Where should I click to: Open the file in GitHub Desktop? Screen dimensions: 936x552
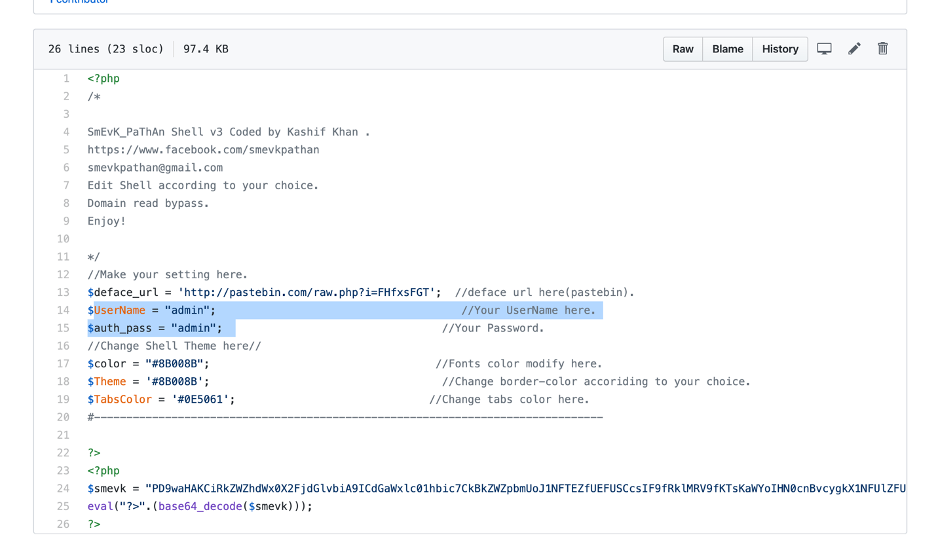[x=824, y=49]
